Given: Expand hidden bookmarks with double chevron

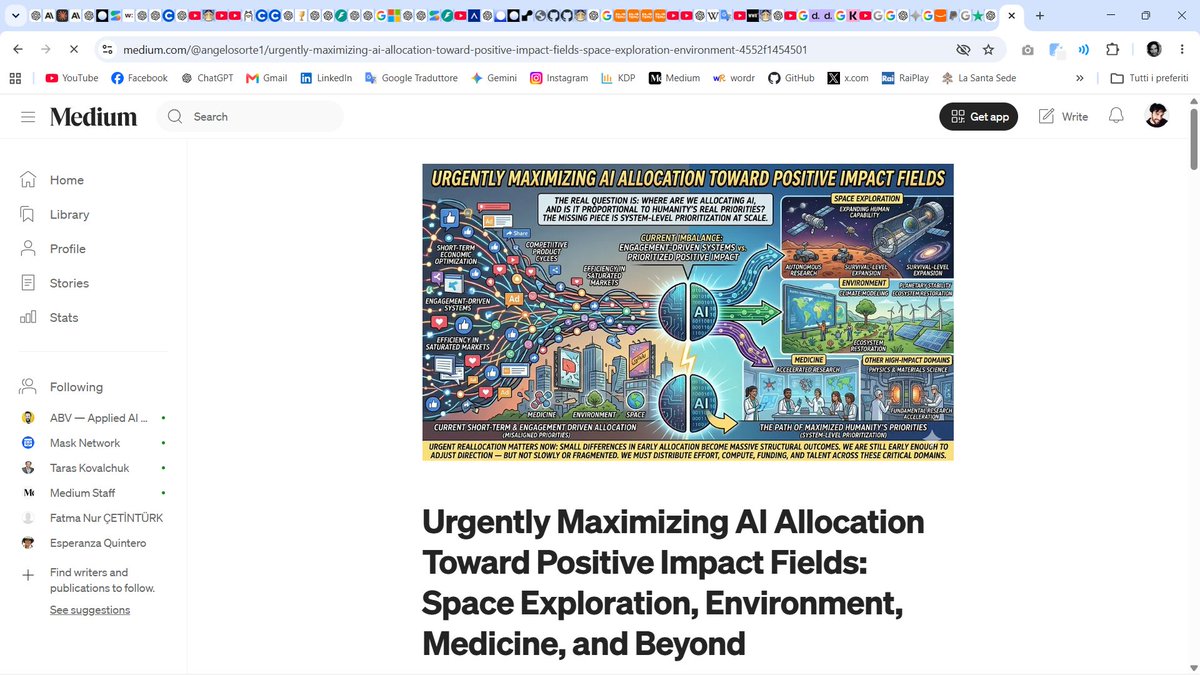Looking at the screenshot, I should click(x=1080, y=78).
